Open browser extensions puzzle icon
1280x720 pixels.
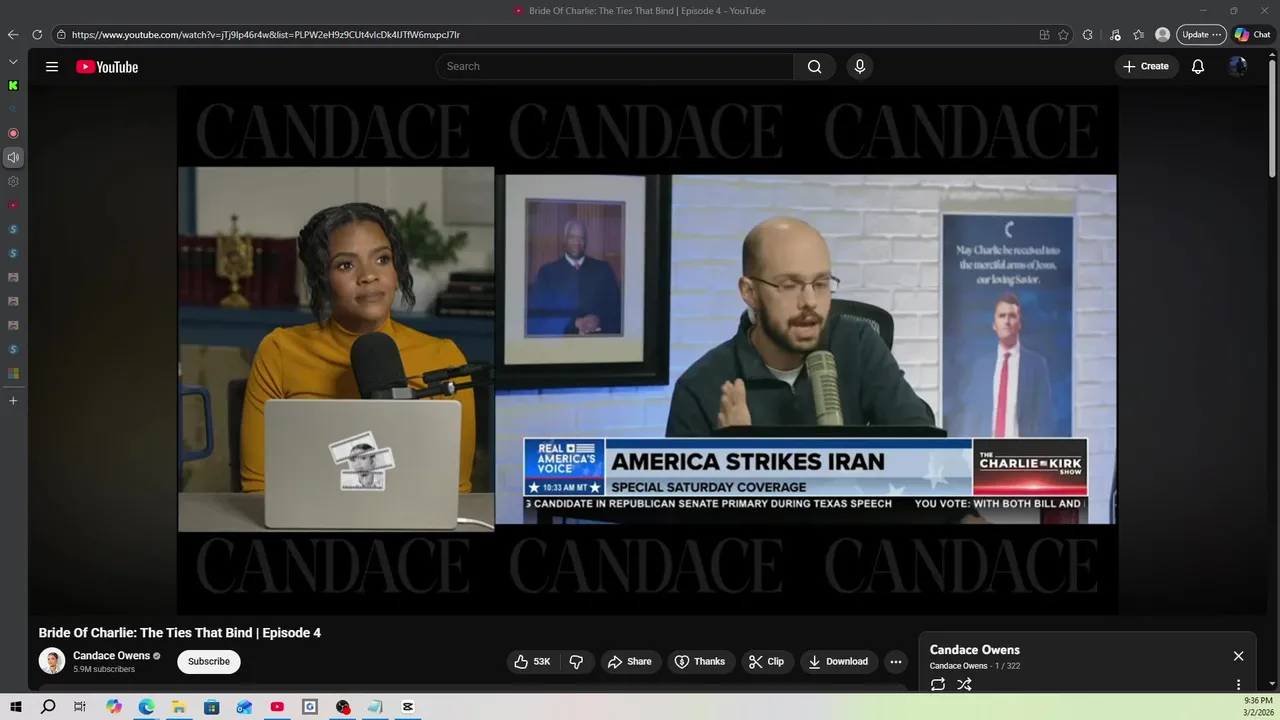click(1088, 34)
